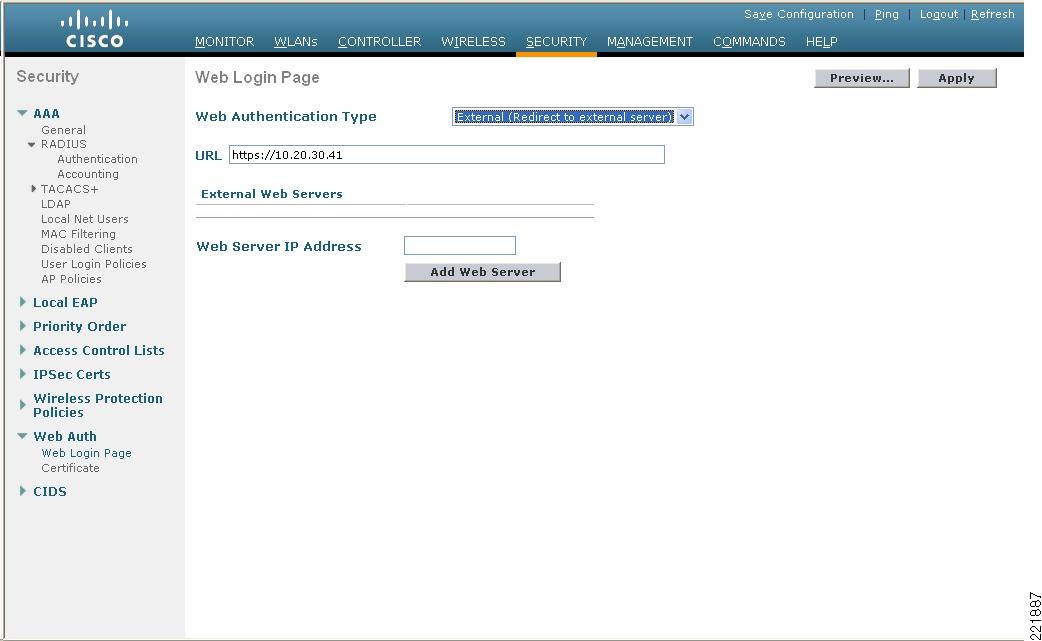Open the MANAGEMENT menu
Image resolution: width=1042 pixels, height=641 pixels.
649,42
